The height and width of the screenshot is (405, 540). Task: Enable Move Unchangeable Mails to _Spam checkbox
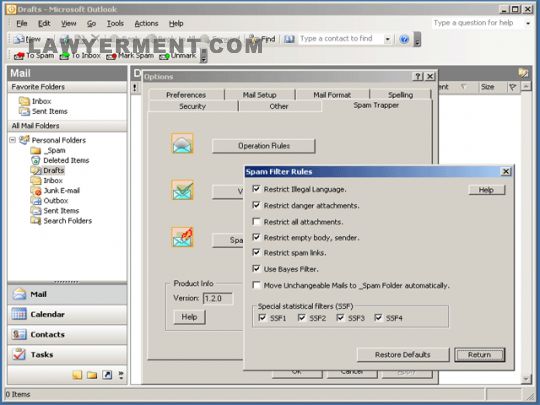tap(256, 285)
